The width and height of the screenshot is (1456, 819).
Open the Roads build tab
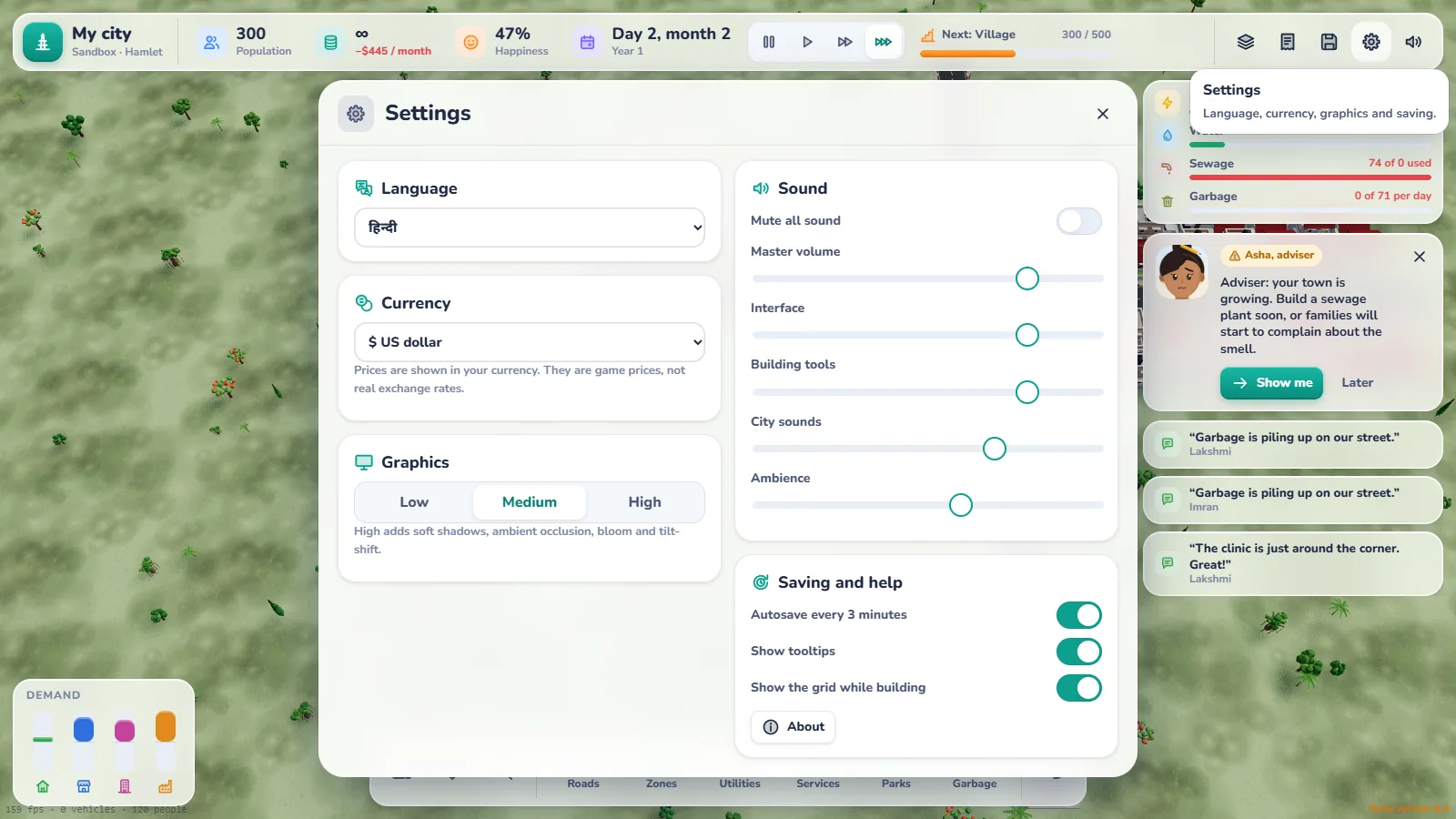pyautogui.click(x=583, y=784)
